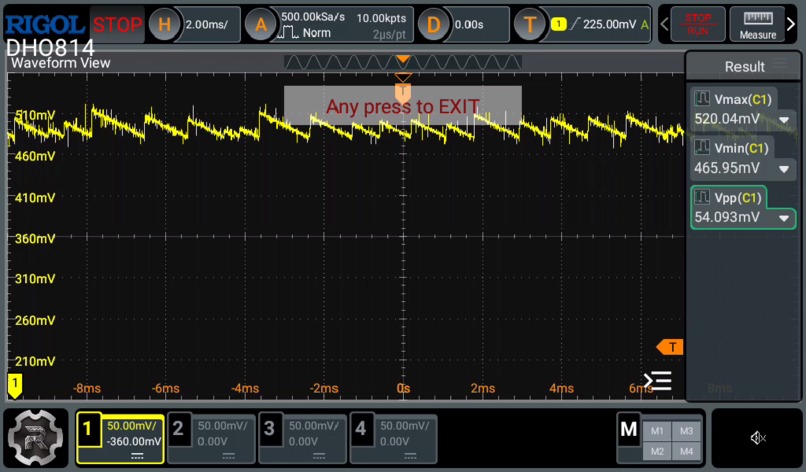
Task: Tap the 2.00ms/ timebase value
Action: pyautogui.click(x=207, y=24)
